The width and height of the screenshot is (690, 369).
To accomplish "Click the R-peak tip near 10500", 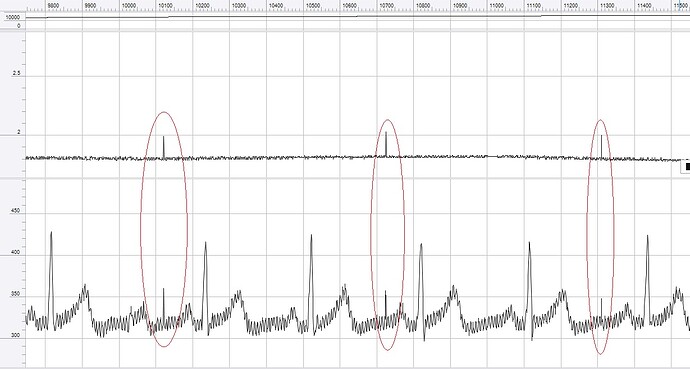I will (312, 236).
